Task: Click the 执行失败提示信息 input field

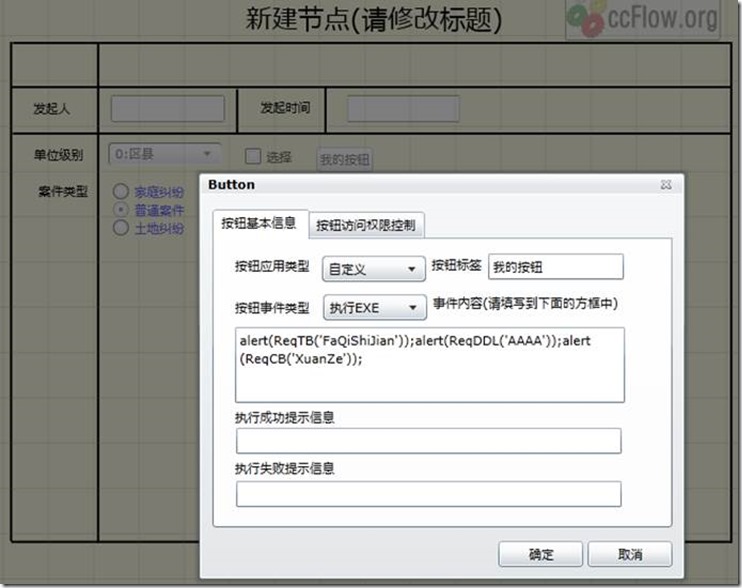Action: 429,494
